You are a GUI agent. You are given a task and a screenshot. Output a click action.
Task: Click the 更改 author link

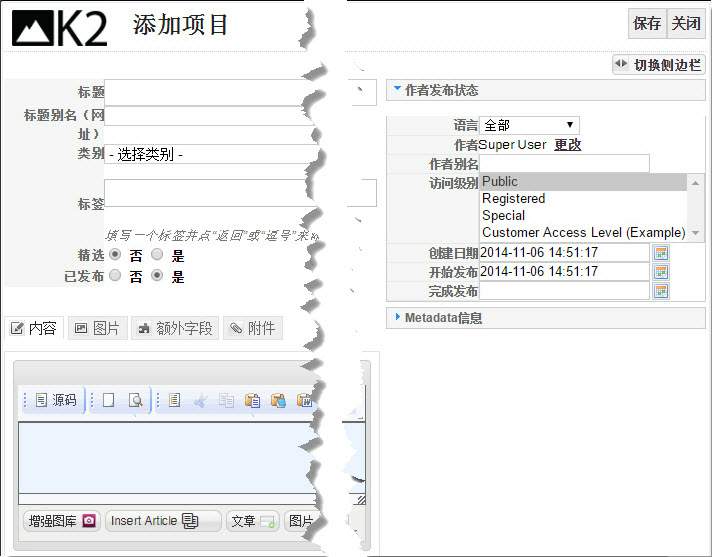coord(568,144)
